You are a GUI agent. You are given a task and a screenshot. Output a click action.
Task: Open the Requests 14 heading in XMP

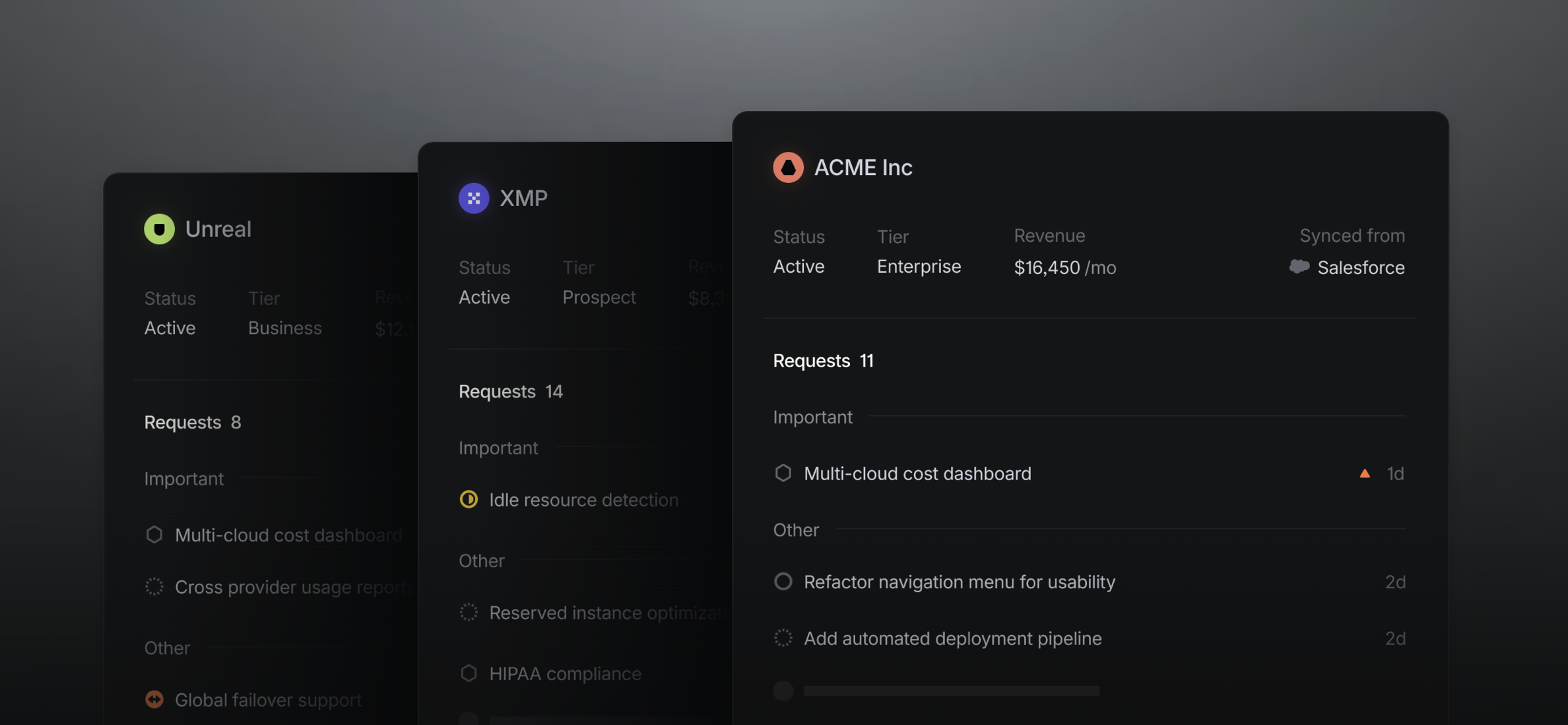pyautogui.click(x=511, y=392)
